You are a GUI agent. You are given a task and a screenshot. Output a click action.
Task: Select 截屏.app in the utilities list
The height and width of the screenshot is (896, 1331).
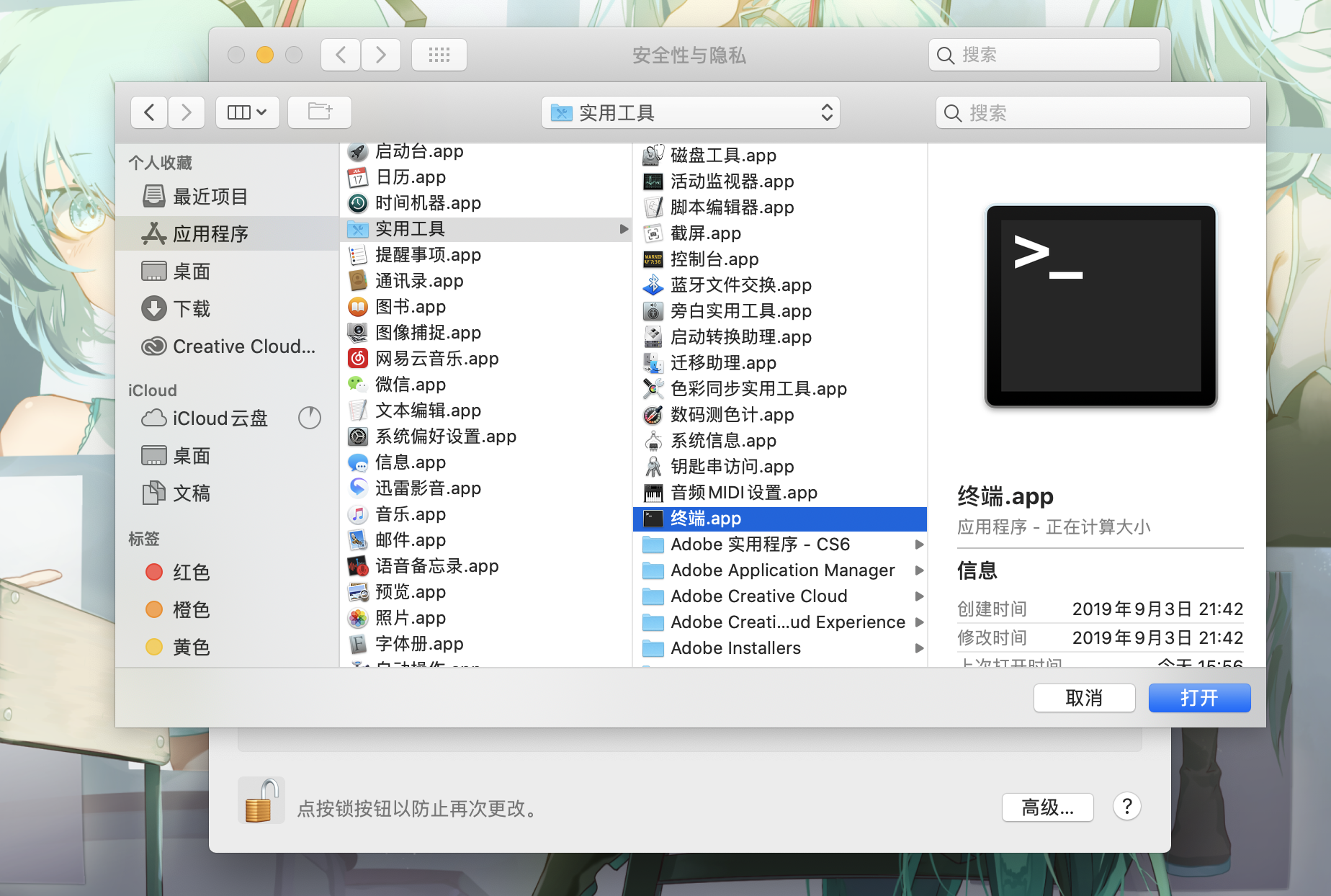(x=780, y=233)
